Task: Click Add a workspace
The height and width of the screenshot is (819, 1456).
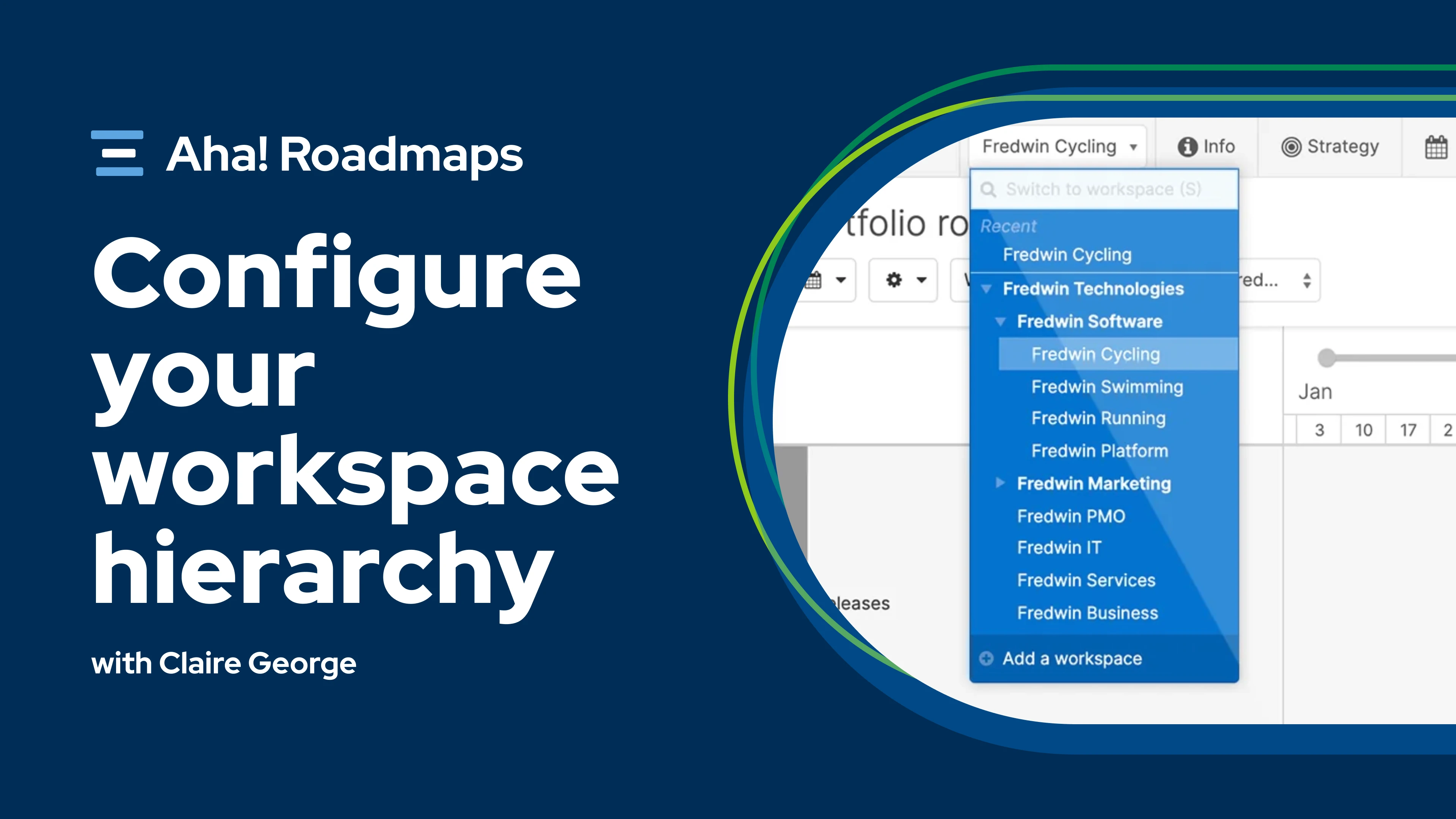Action: (1072, 659)
